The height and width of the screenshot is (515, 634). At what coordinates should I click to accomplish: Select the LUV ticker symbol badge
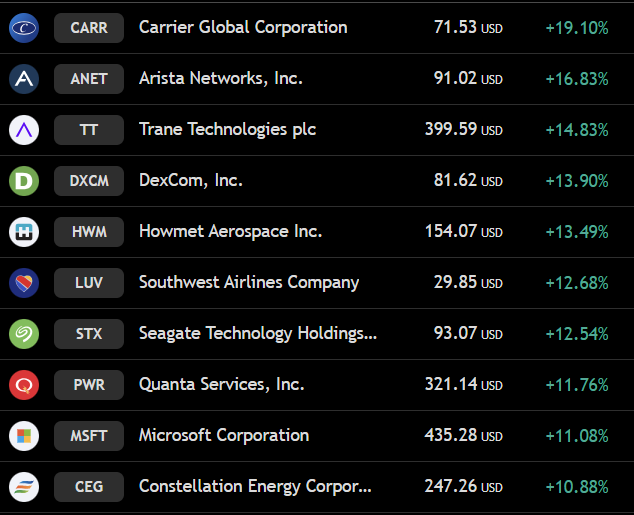point(89,283)
